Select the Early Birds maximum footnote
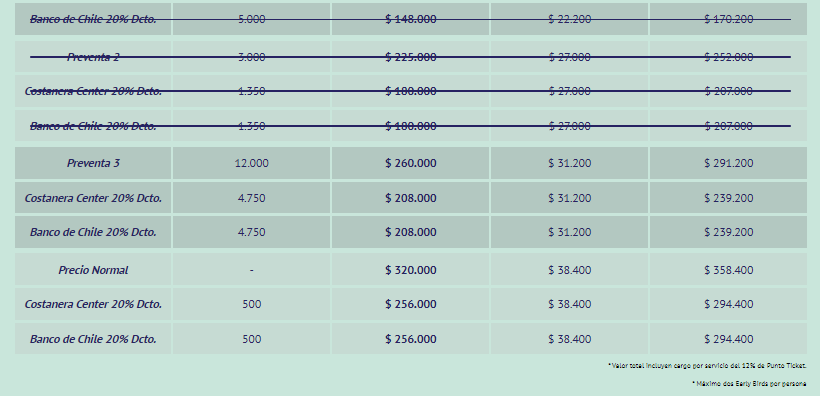Viewport: 820px width, 396px height. click(749, 383)
